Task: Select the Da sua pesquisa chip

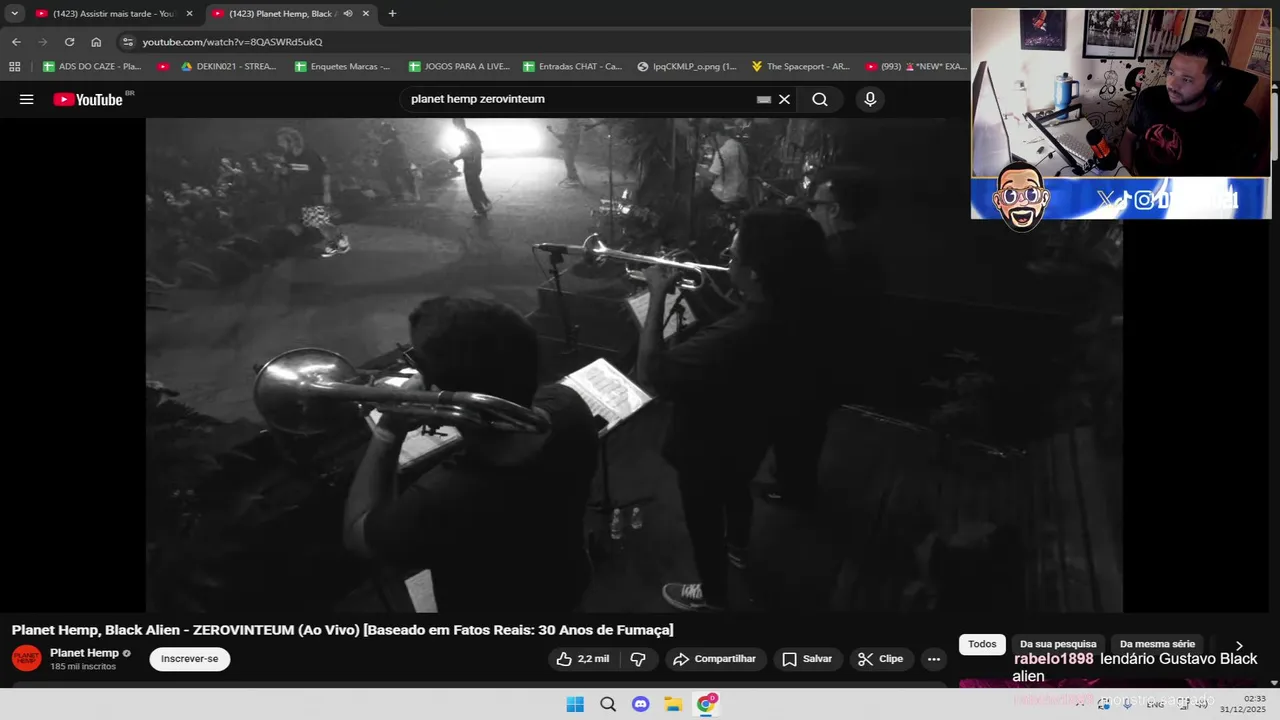Action: 1058,645
